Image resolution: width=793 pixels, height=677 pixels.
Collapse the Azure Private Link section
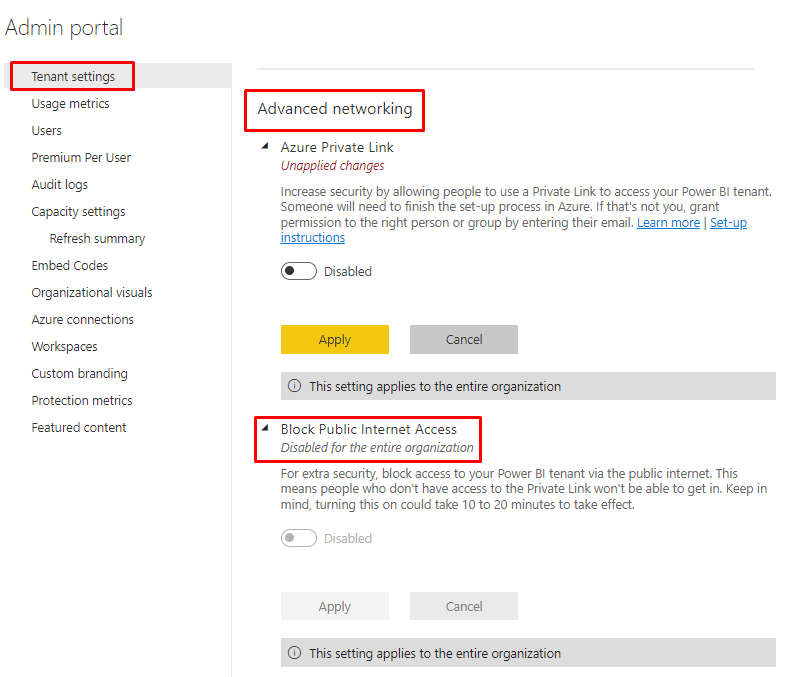(265, 147)
